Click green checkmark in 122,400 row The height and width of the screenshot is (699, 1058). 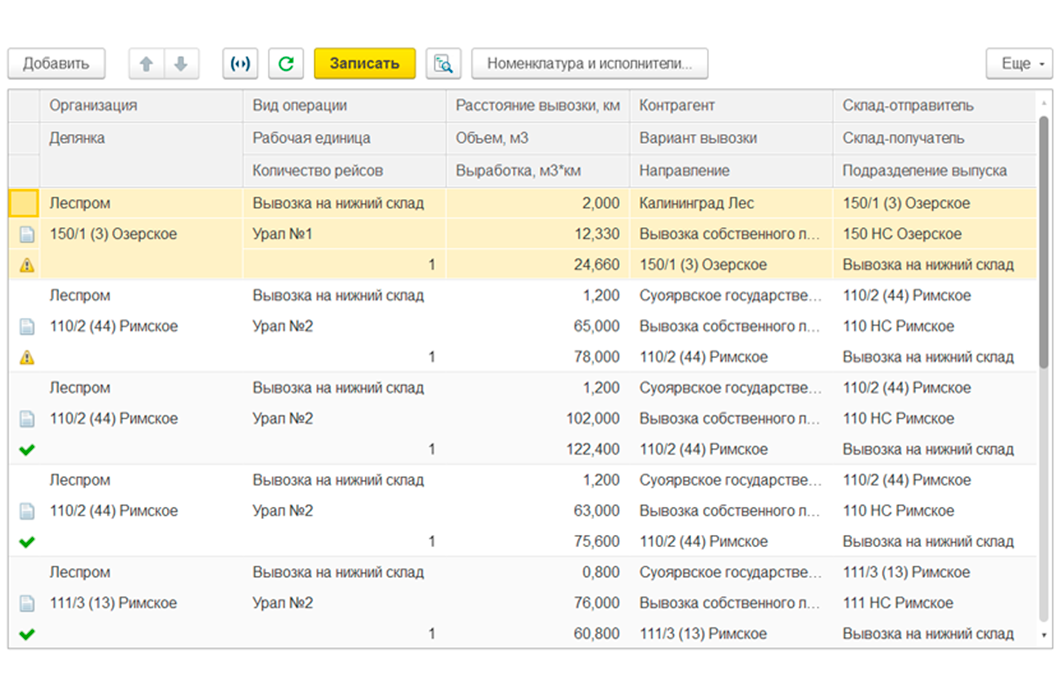click(x=27, y=449)
